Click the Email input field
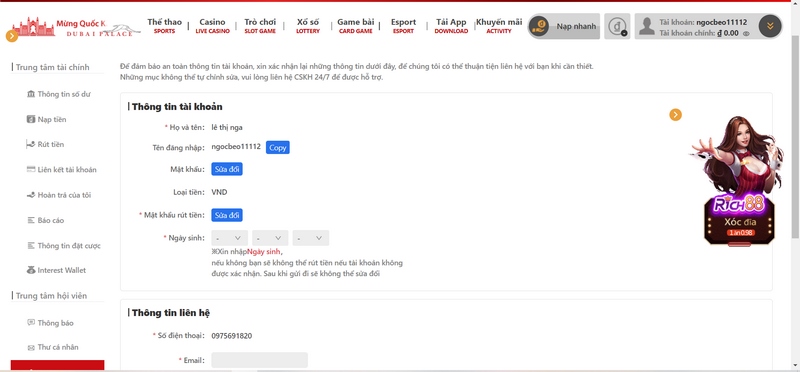Viewport: 800px width, 372px height. click(260, 360)
